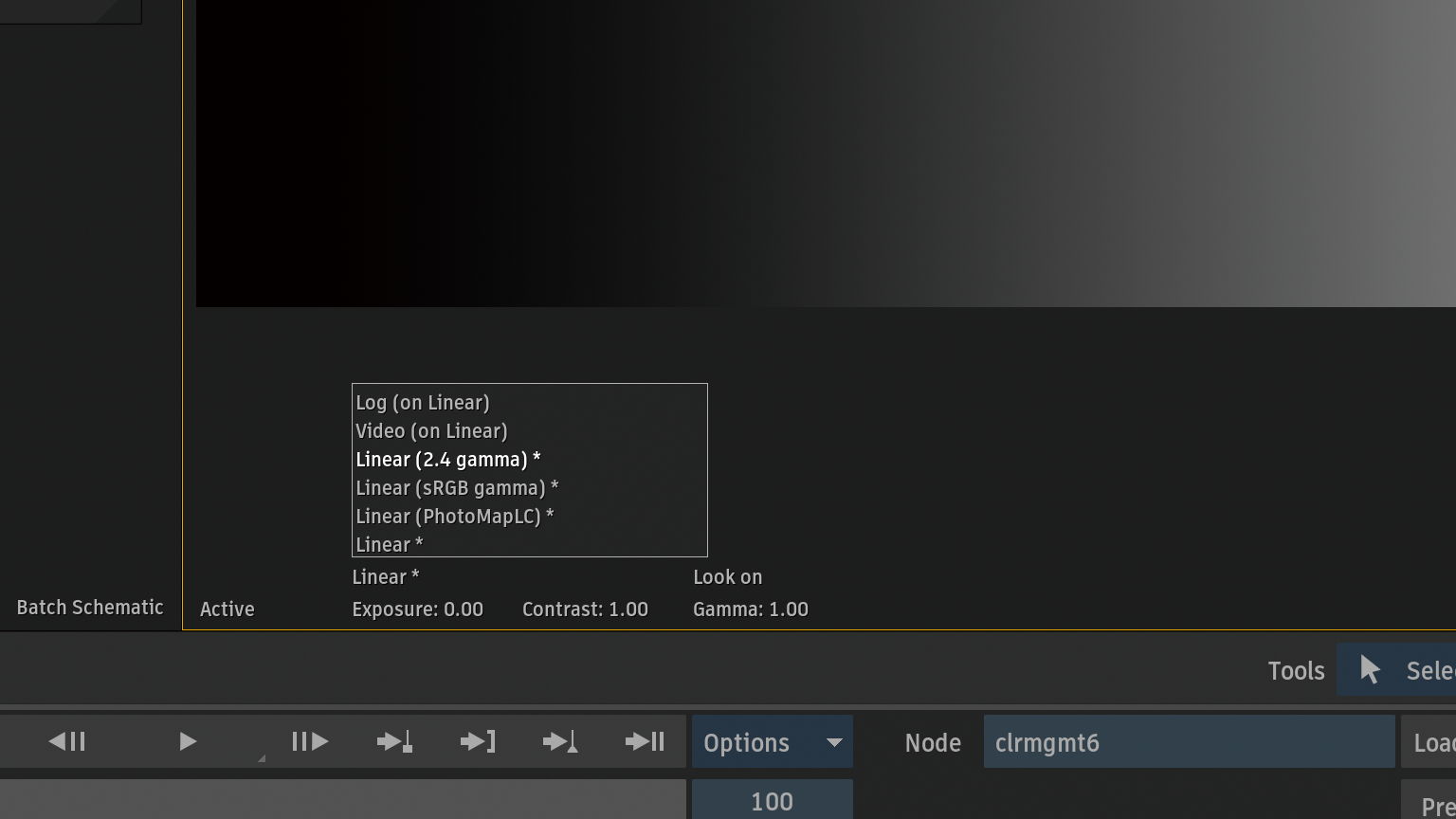Click the Contrast value field

pos(585,610)
